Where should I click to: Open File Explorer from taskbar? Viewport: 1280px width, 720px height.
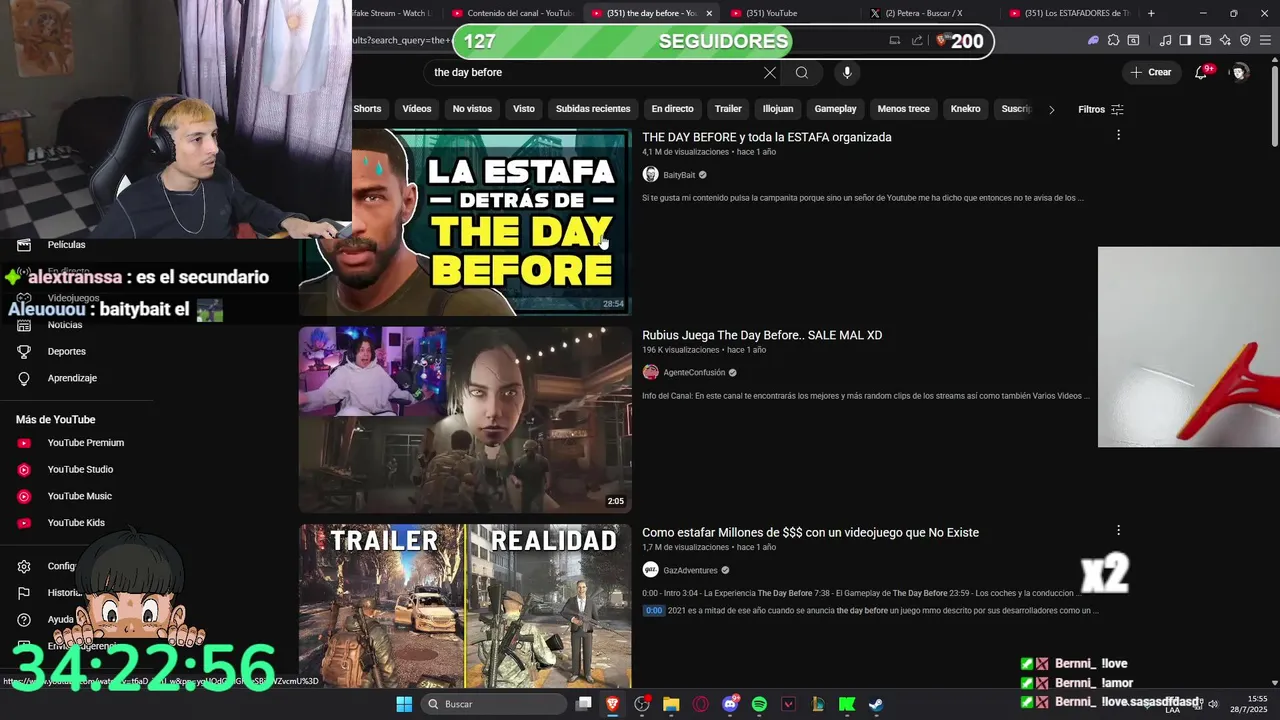tap(671, 704)
